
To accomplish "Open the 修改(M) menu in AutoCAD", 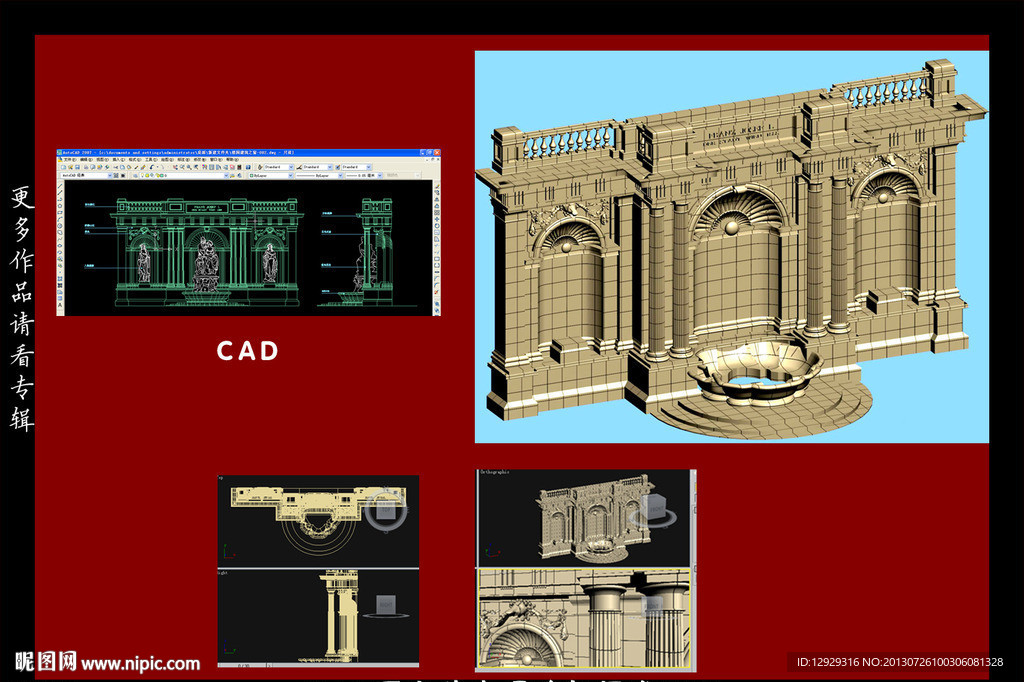I will (200, 160).
